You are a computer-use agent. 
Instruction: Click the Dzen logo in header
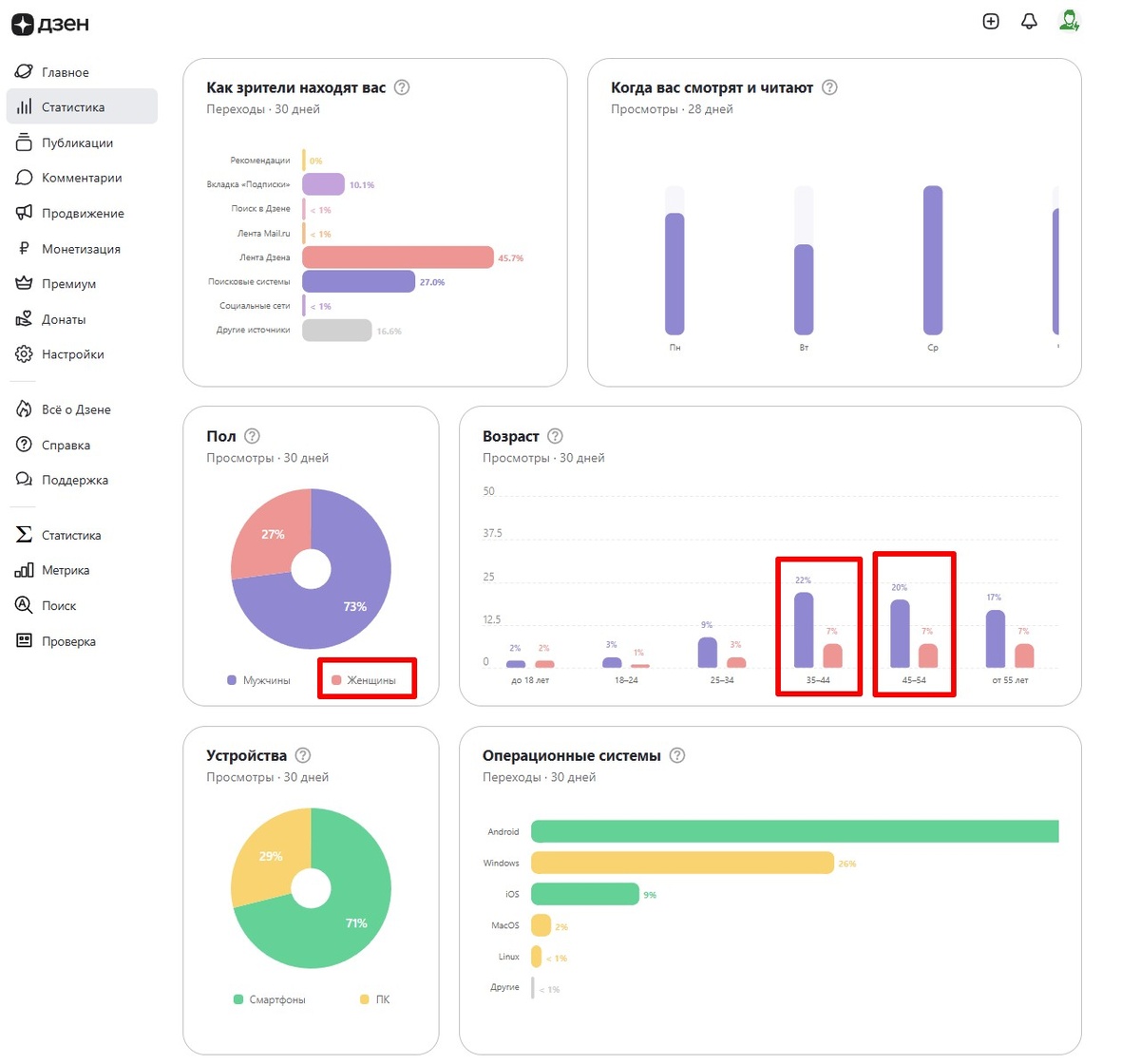(50, 24)
